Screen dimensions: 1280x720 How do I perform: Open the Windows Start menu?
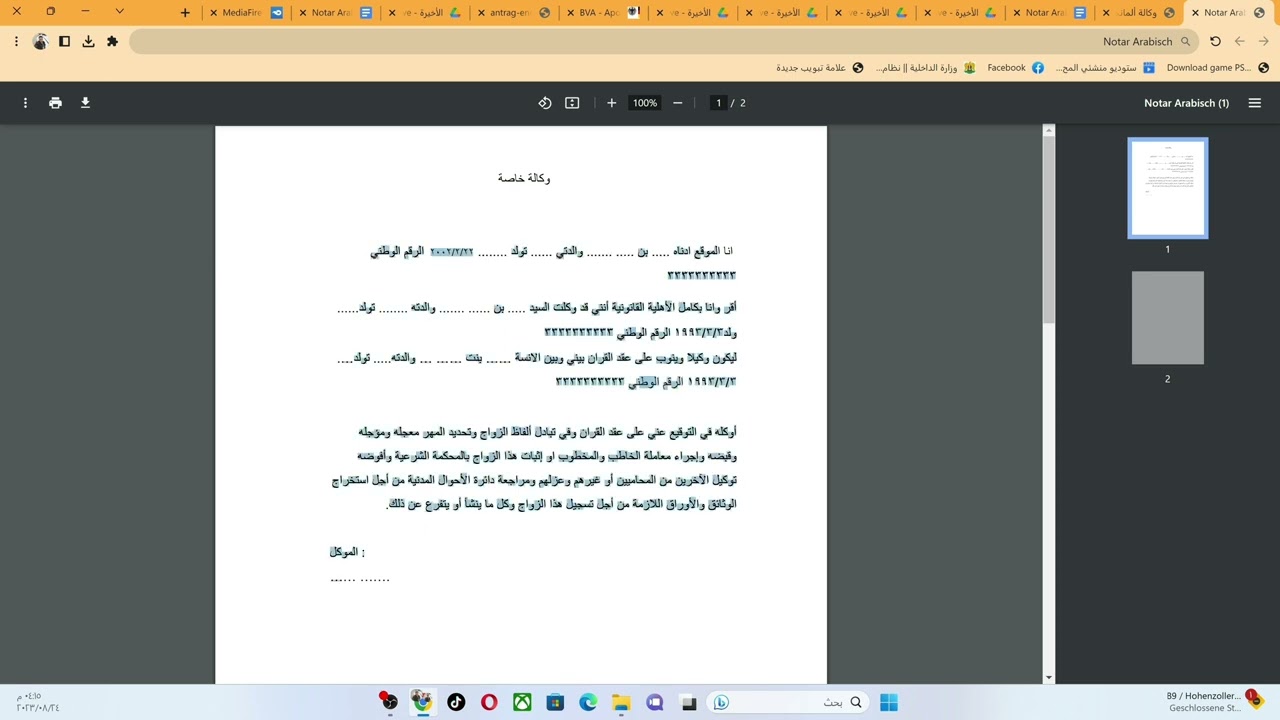[888, 702]
